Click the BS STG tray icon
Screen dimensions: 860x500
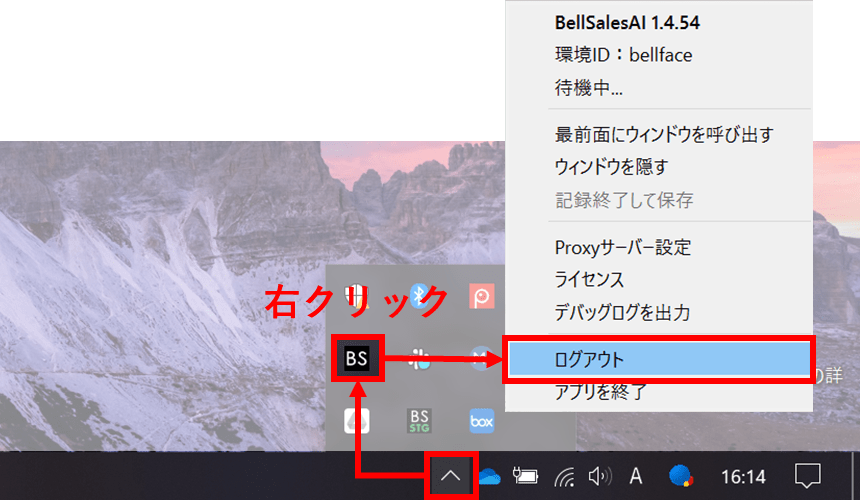pos(420,421)
